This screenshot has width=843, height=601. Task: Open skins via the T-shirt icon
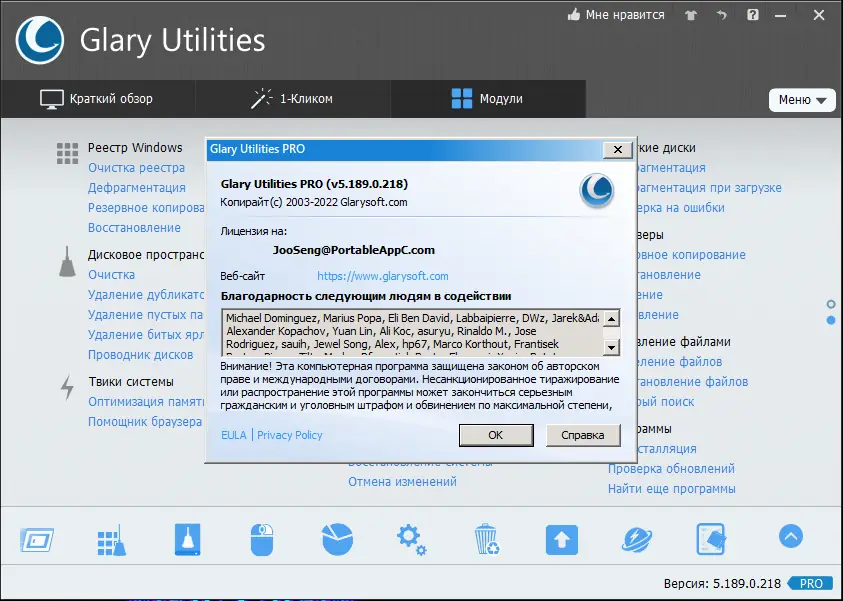(x=691, y=15)
